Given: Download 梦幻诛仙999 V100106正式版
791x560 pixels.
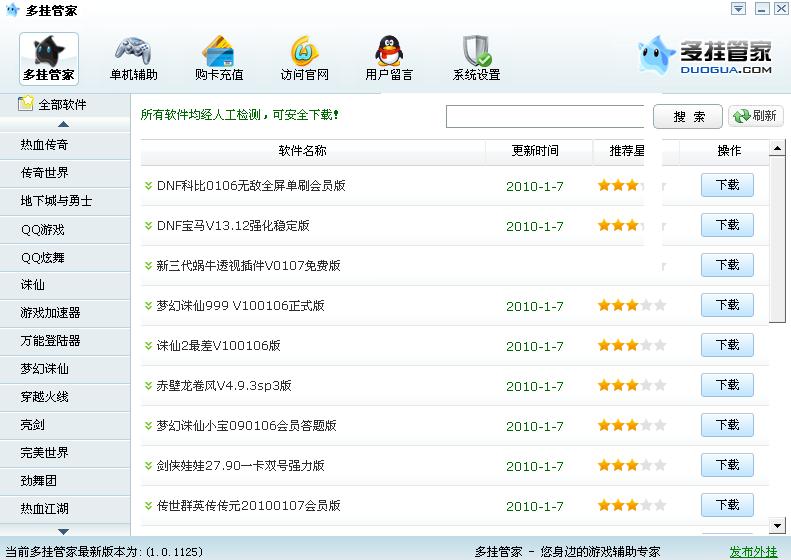Looking at the screenshot, I should [727, 305].
